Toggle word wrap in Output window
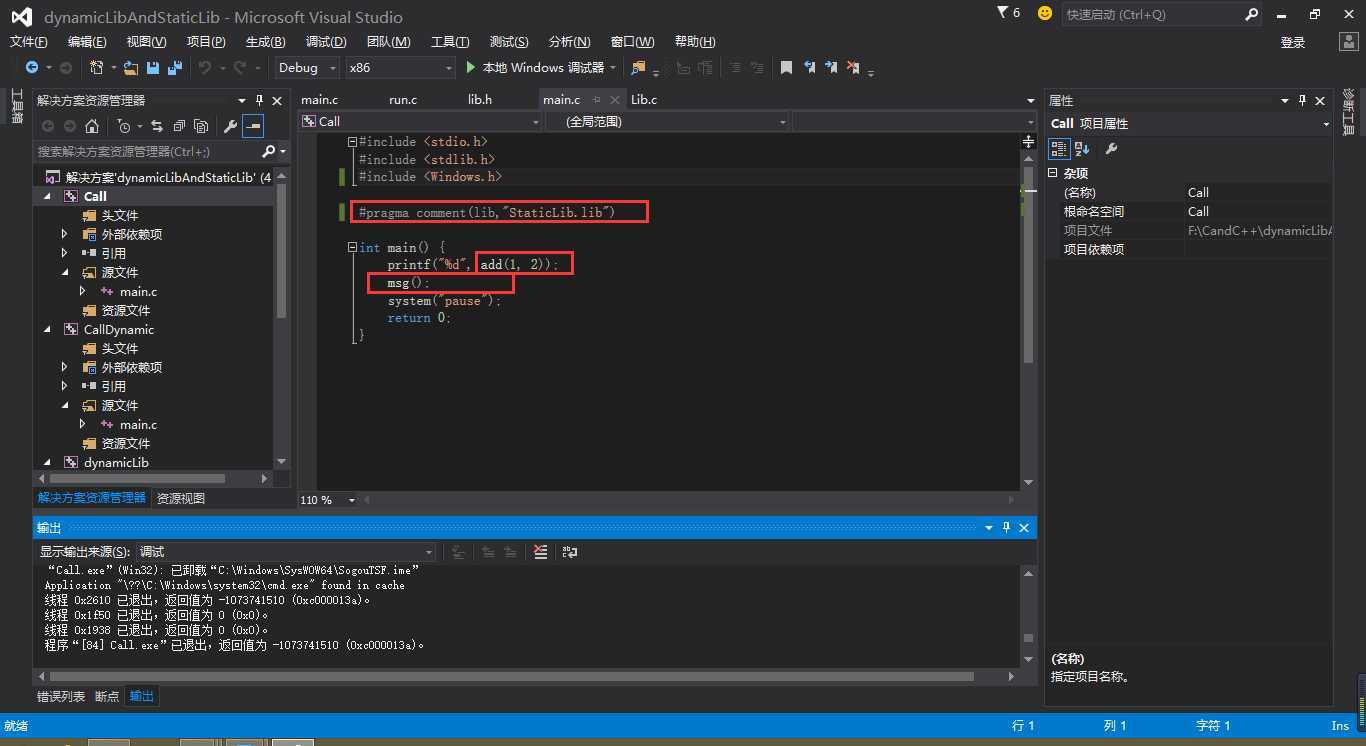 (x=570, y=551)
